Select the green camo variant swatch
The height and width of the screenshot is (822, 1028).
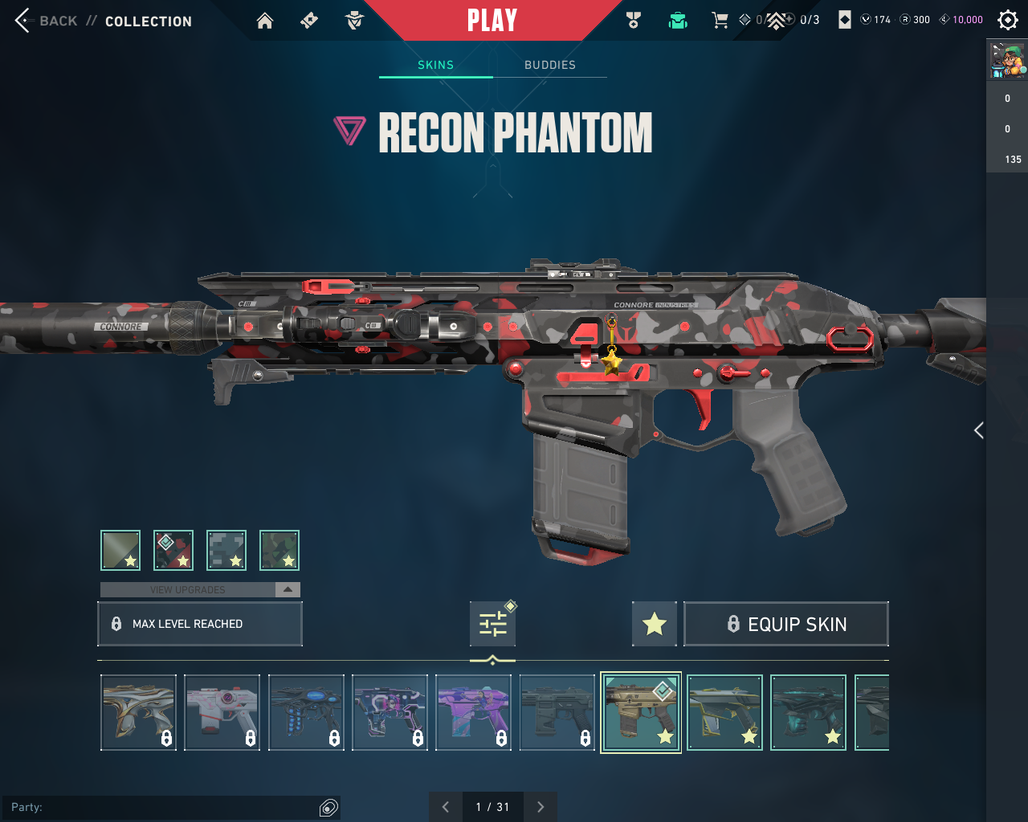coord(279,550)
